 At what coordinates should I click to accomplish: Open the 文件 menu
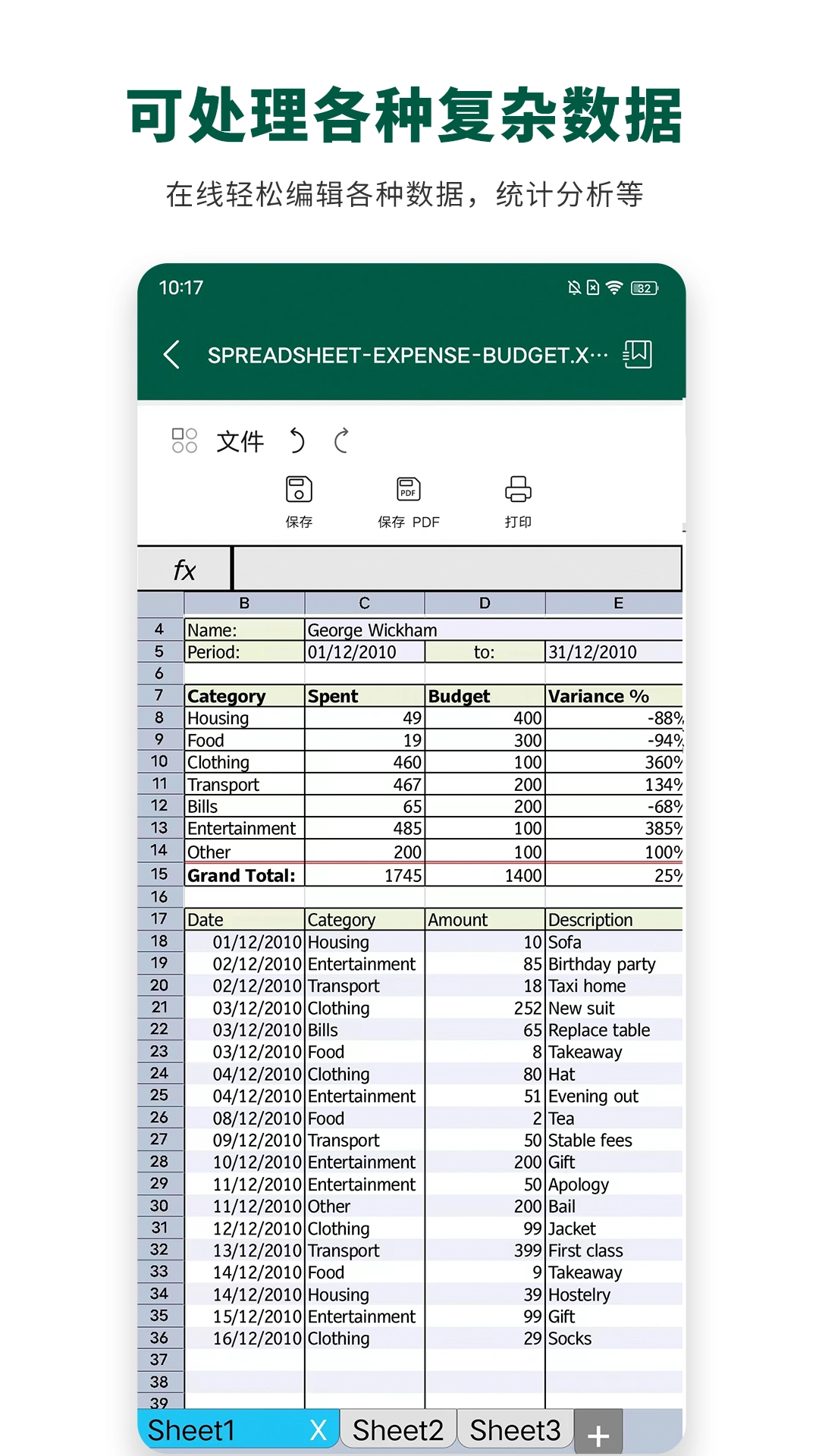click(x=240, y=441)
